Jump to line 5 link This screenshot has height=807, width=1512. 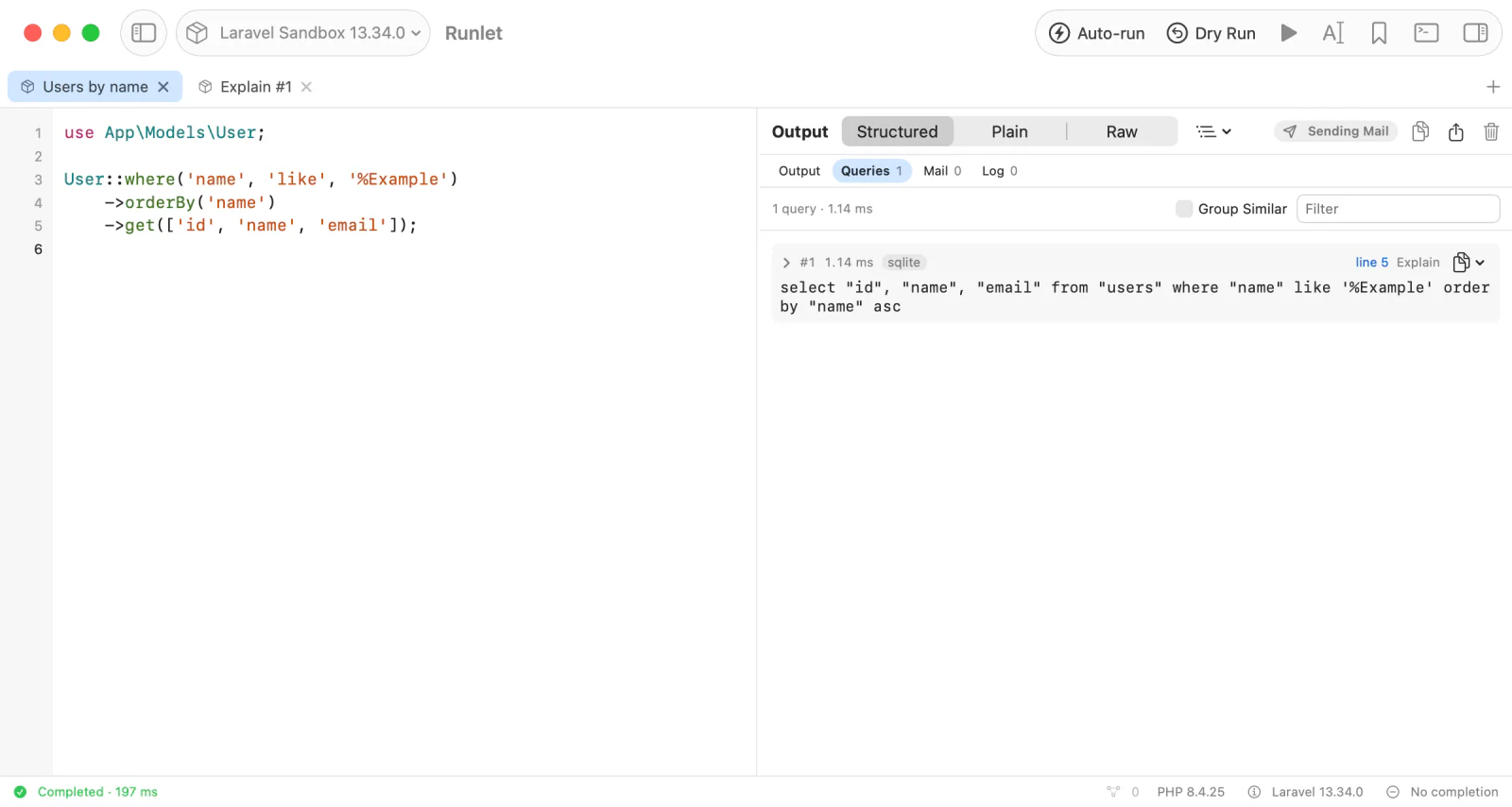point(1372,263)
